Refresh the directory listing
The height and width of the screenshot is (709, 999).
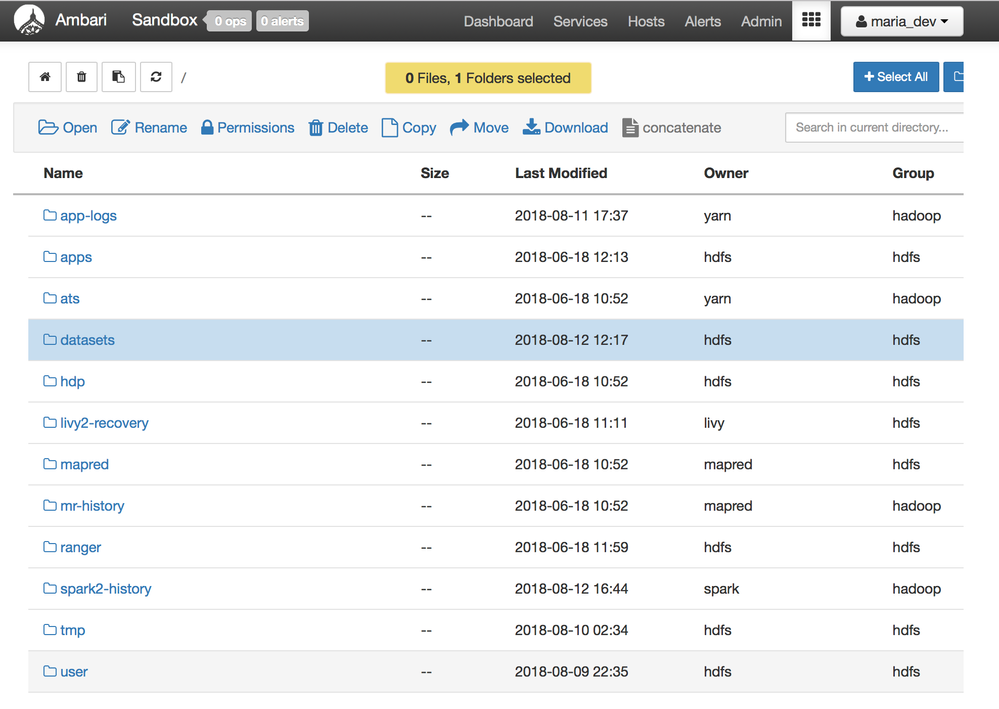[x=156, y=77]
